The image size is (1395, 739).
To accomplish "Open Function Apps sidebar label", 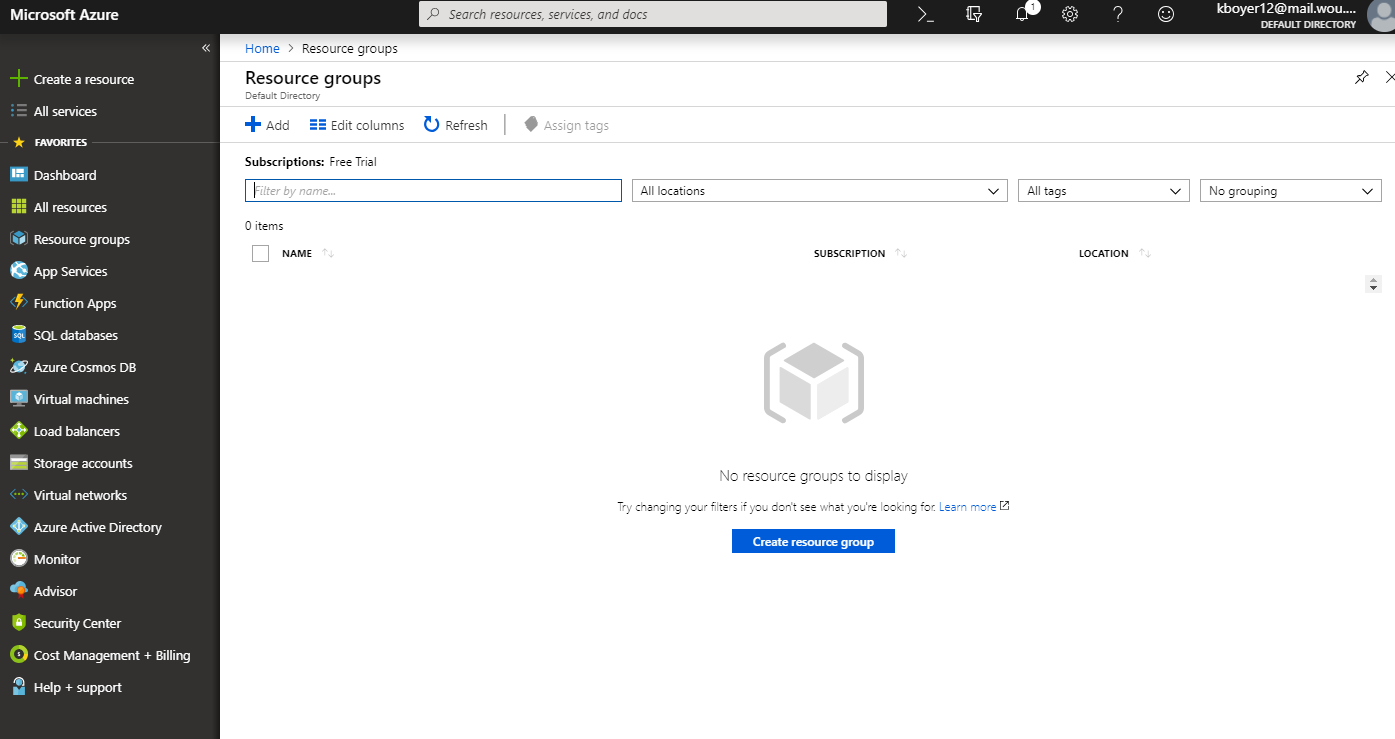I will click(75, 303).
